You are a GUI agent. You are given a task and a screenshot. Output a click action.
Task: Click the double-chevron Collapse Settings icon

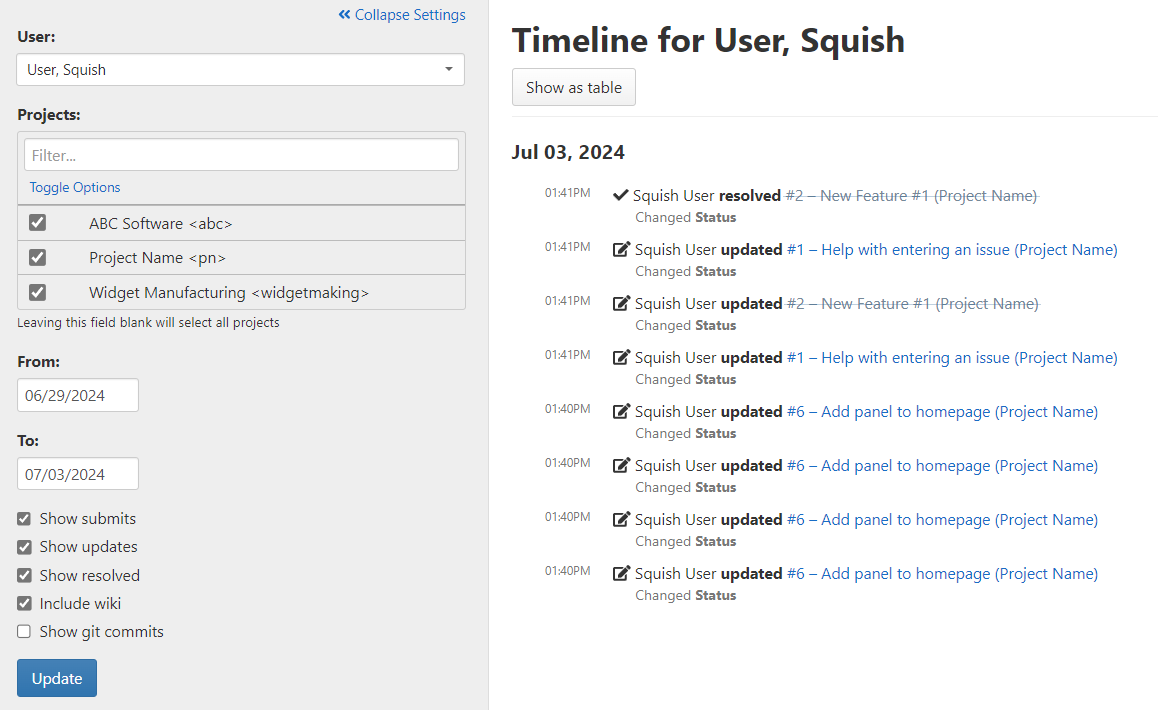point(345,15)
